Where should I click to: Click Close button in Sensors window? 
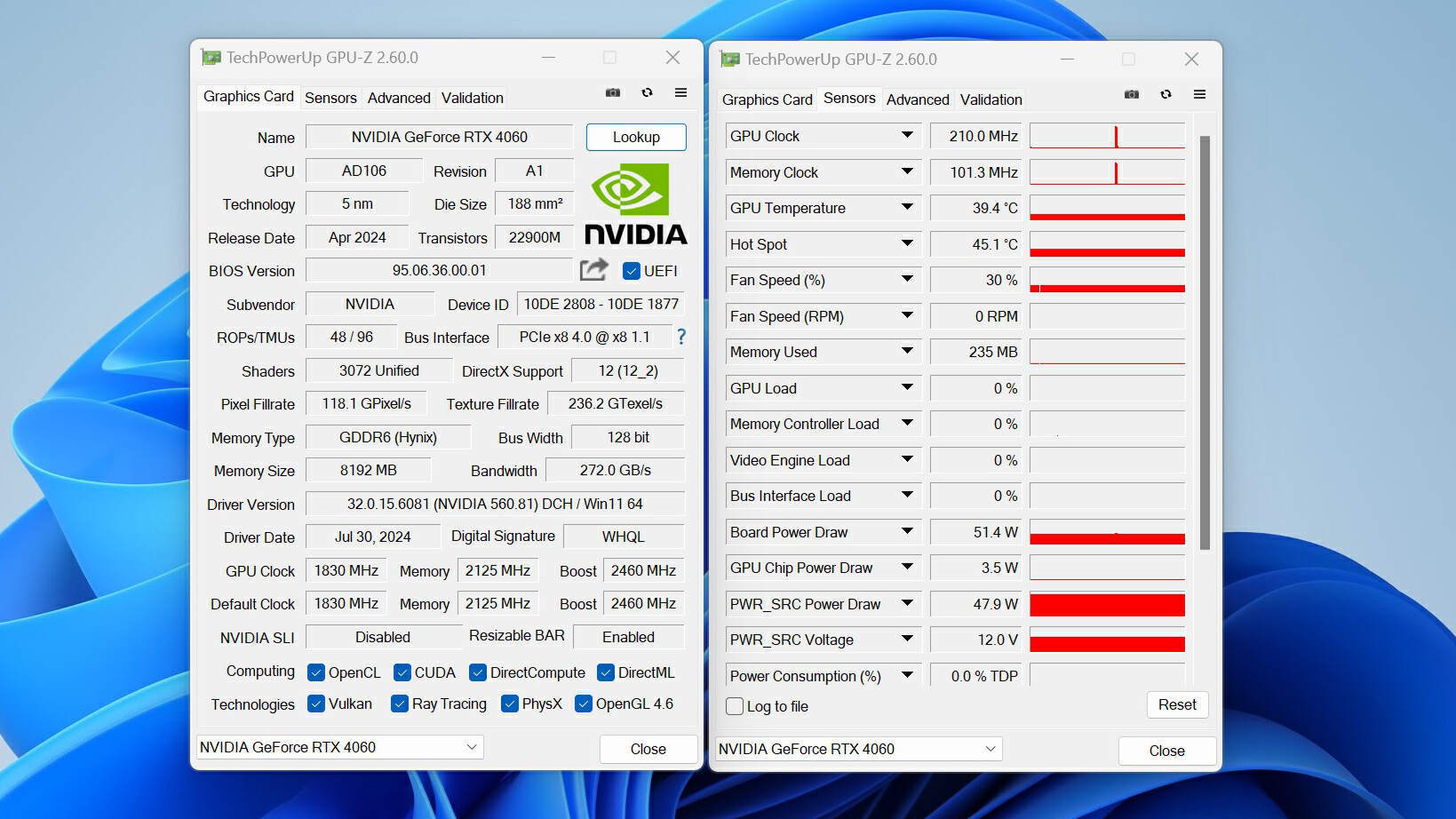[1166, 751]
